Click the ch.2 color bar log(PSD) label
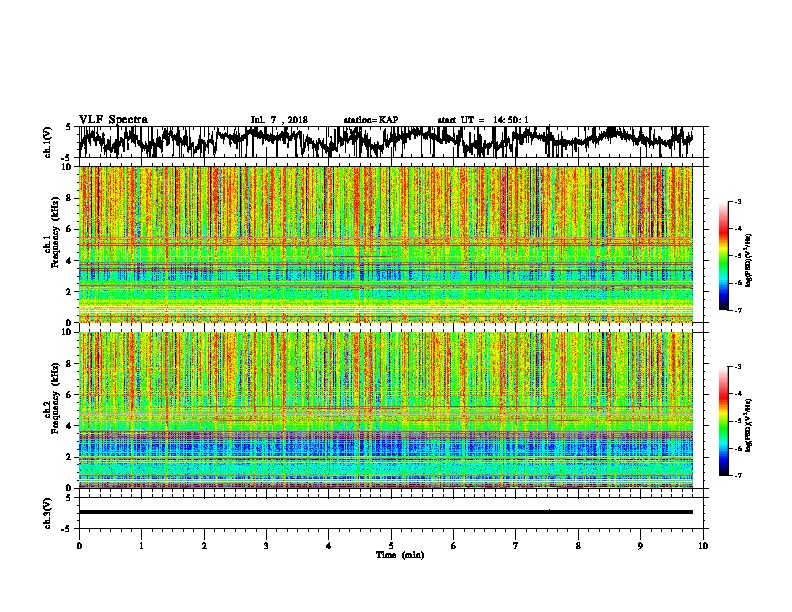792x612 pixels. click(x=748, y=425)
